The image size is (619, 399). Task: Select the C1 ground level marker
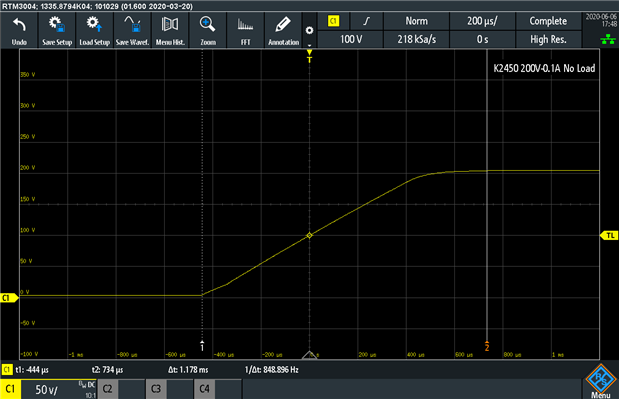(x=9, y=298)
